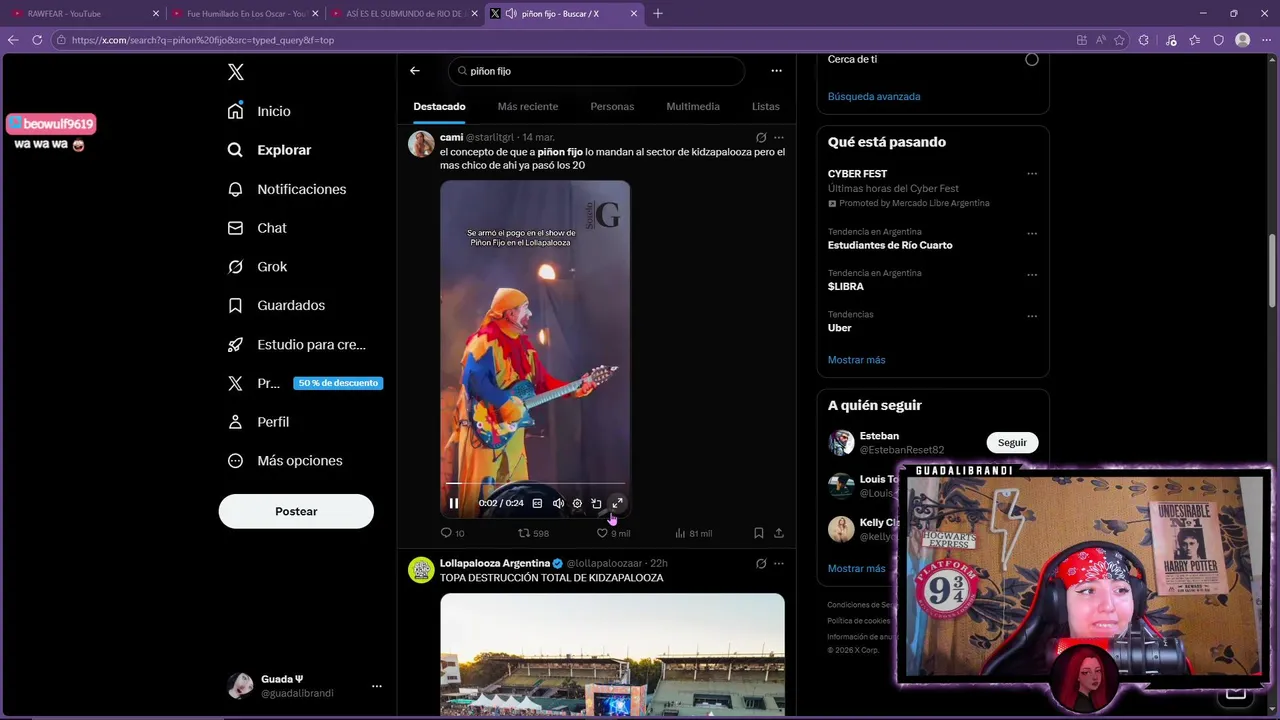Open CYBER FEST trend options
This screenshot has width=1280, height=720.
(1032, 174)
